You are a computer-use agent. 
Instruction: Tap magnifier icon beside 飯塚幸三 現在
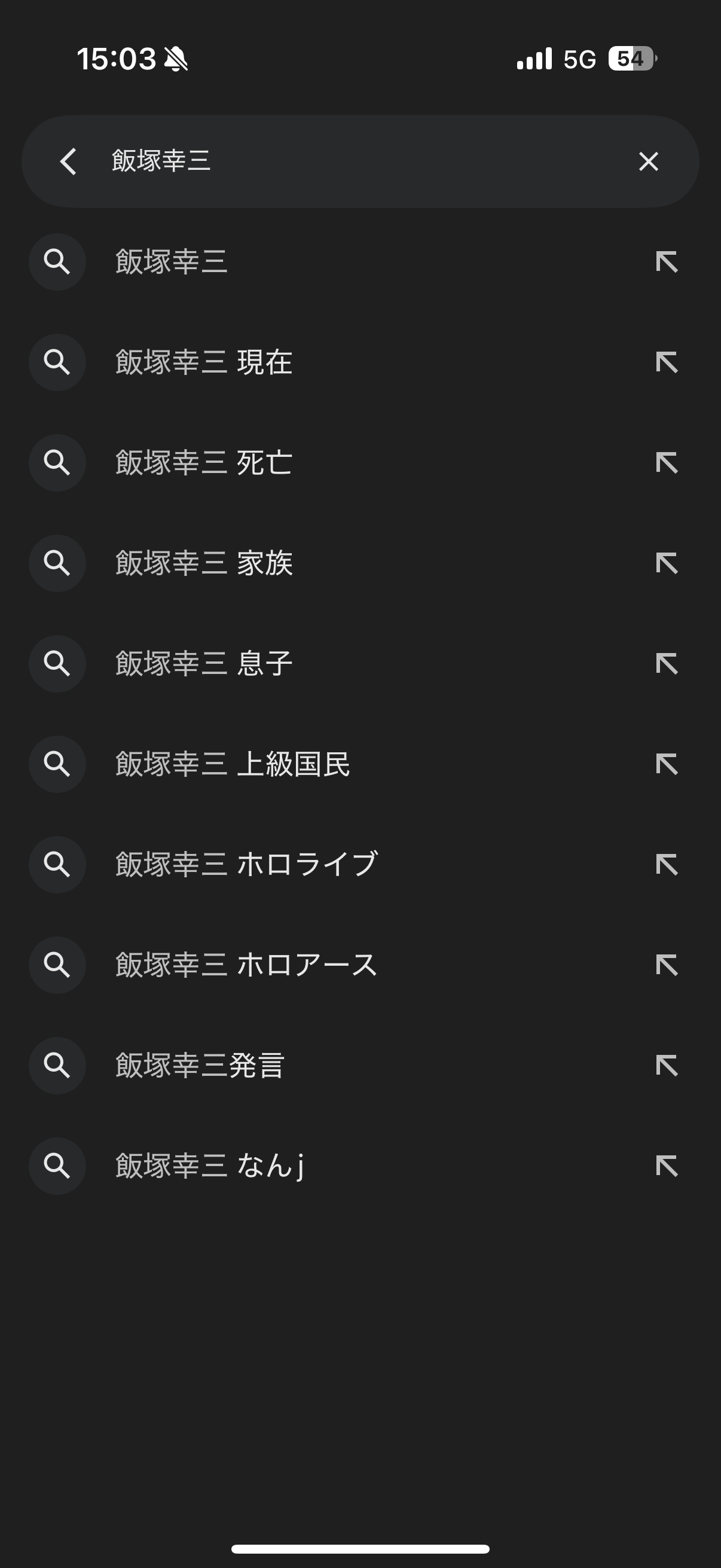point(57,362)
